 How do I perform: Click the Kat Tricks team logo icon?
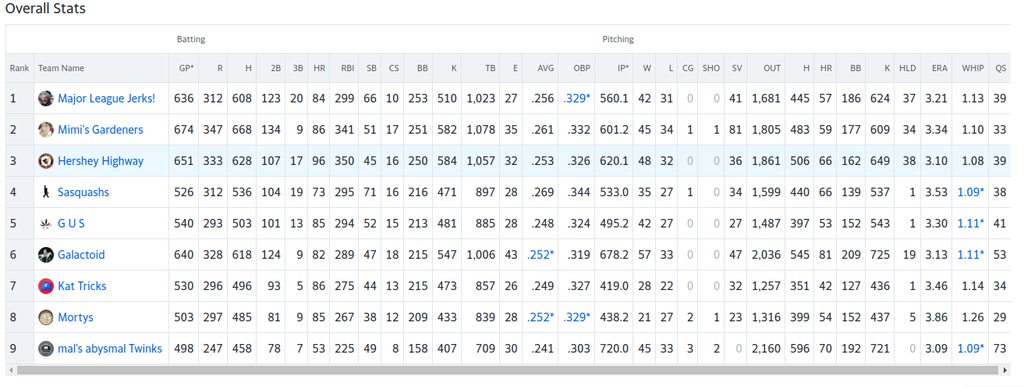[x=46, y=286]
